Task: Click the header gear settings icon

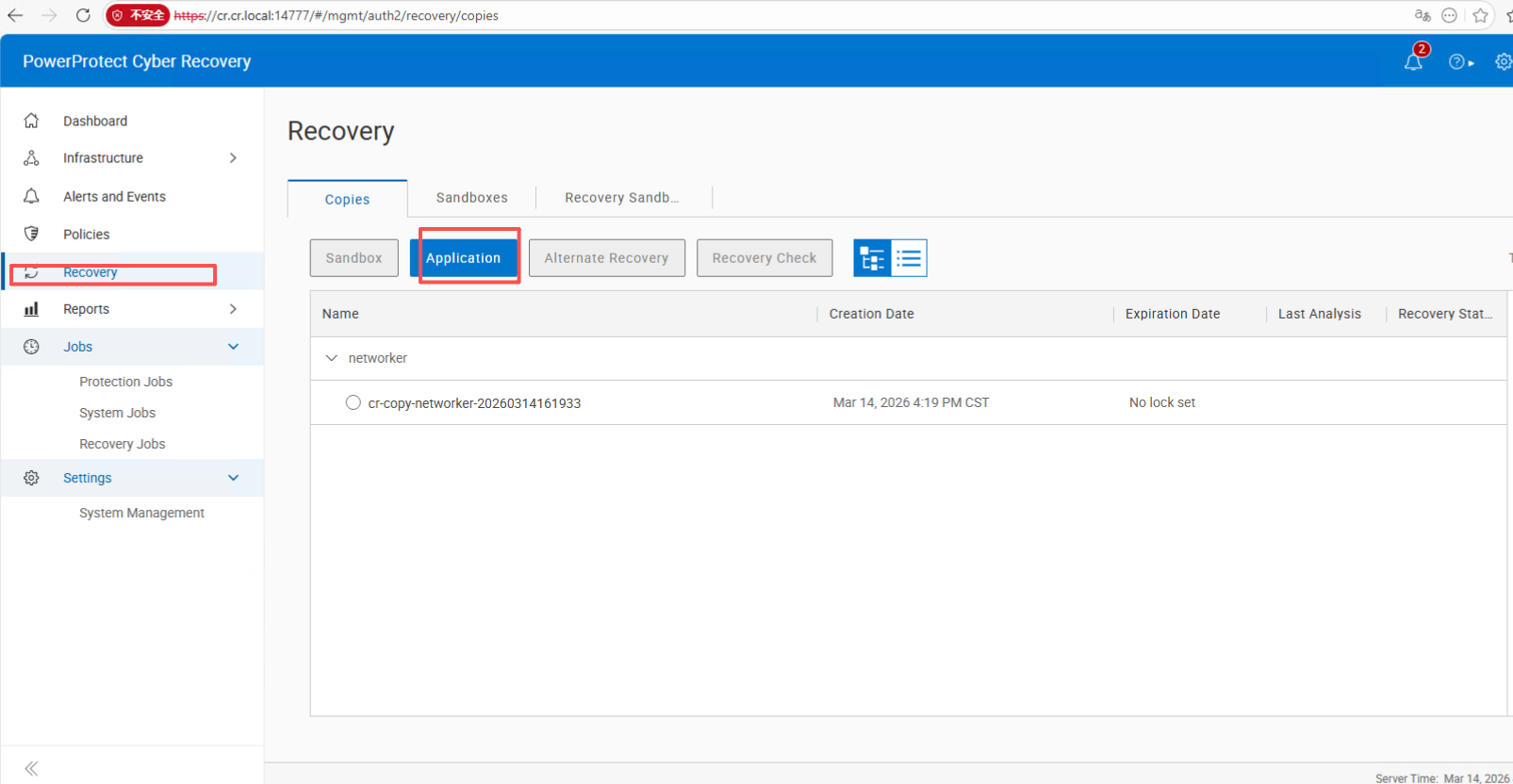Action: pos(1504,62)
